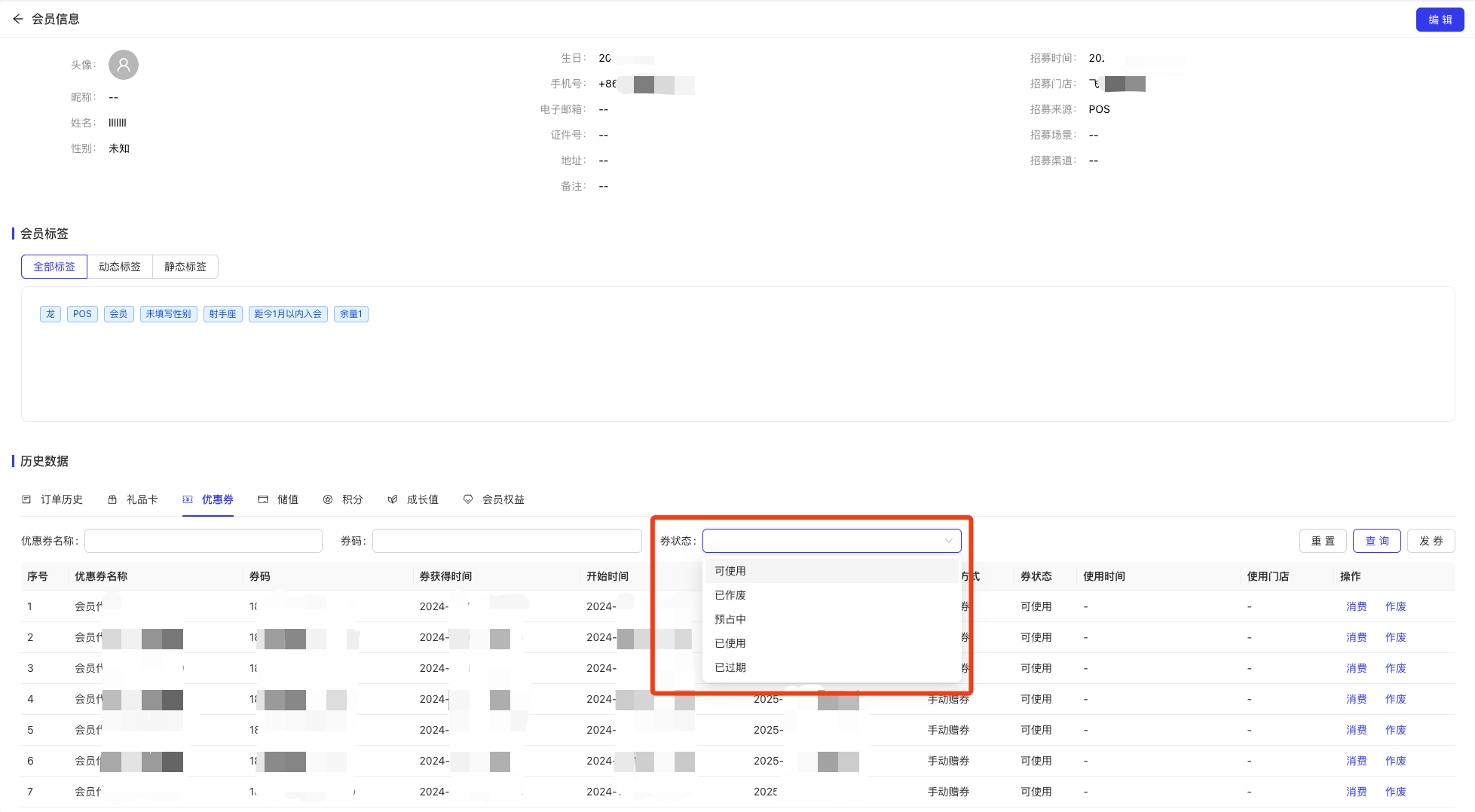Image resolution: width=1475 pixels, height=812 pixels.
Task: Switch to 动态标签 tab
Action: (120, 267)
